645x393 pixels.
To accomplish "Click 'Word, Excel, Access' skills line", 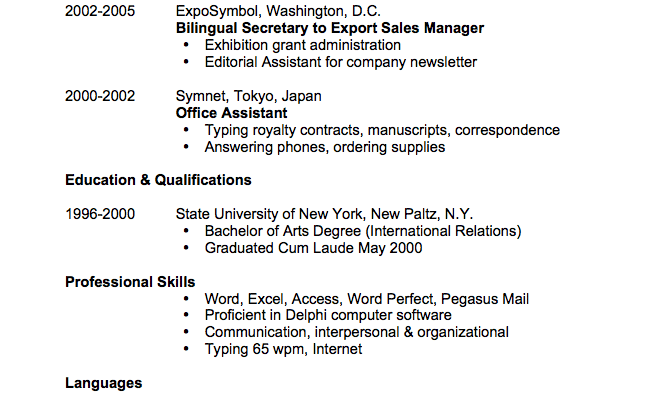I will point(367,299).
